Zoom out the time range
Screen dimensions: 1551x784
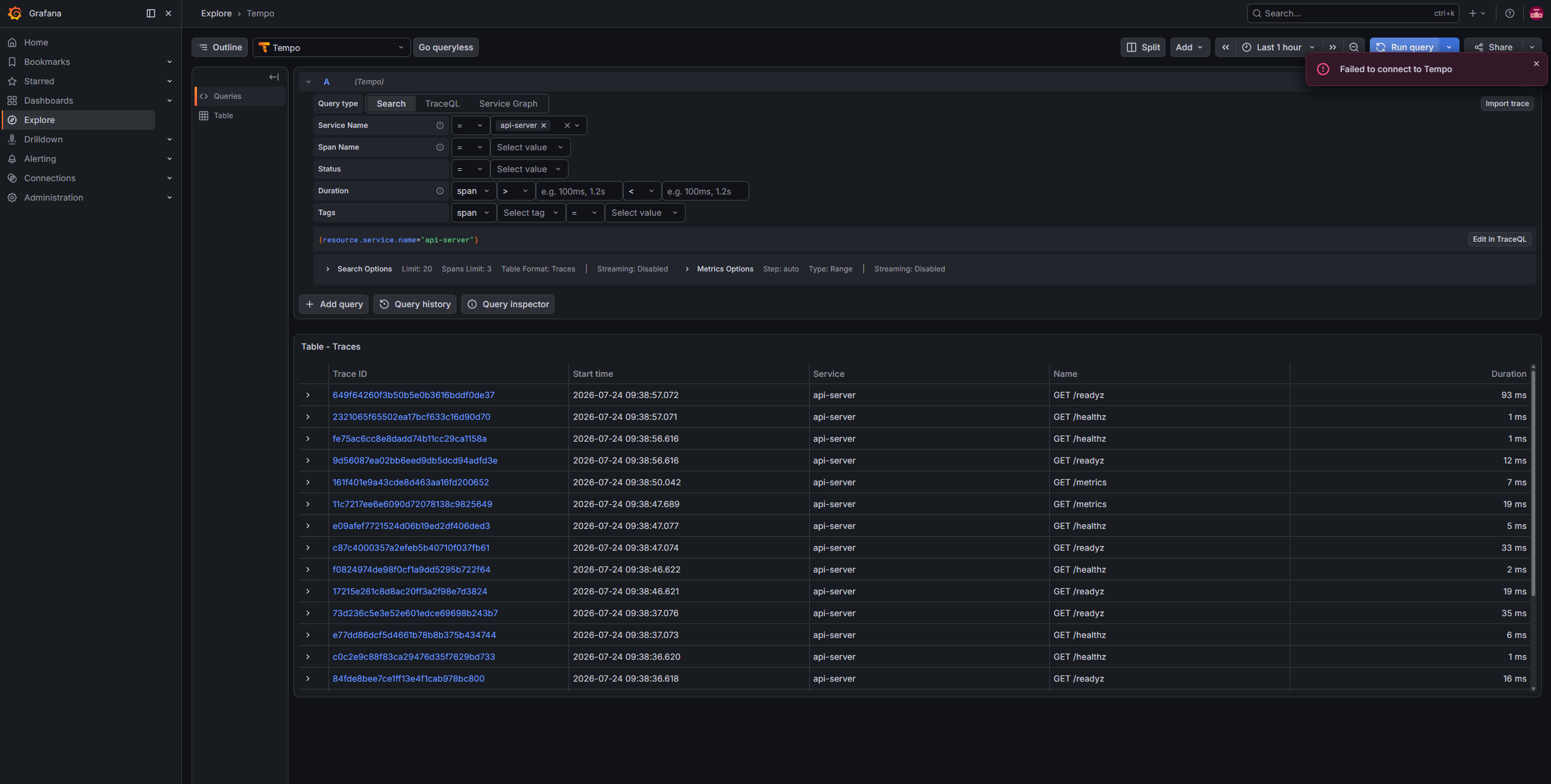click(1353, 47)
